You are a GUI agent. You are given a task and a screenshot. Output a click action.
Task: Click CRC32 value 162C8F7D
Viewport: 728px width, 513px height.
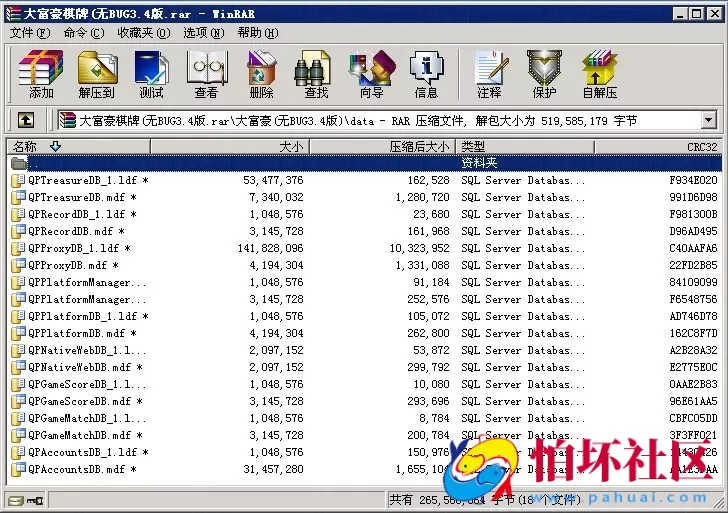(x=693, y=333)
